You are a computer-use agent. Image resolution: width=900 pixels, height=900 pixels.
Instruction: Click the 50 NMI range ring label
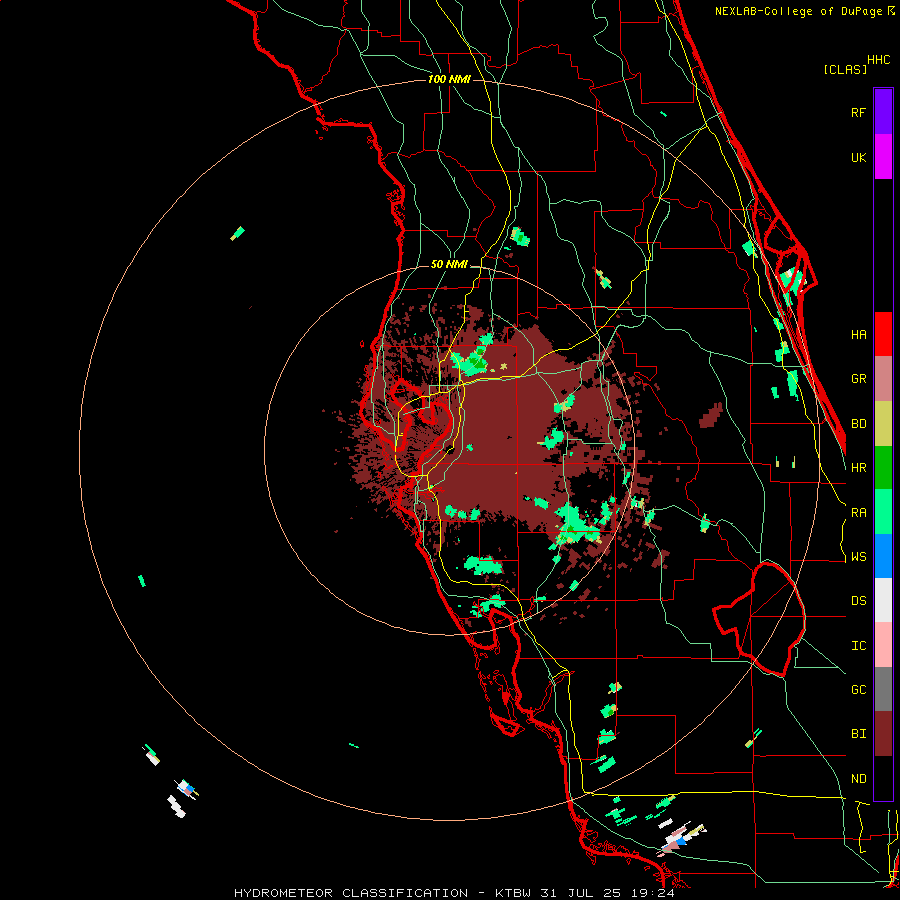pos(449,264)
